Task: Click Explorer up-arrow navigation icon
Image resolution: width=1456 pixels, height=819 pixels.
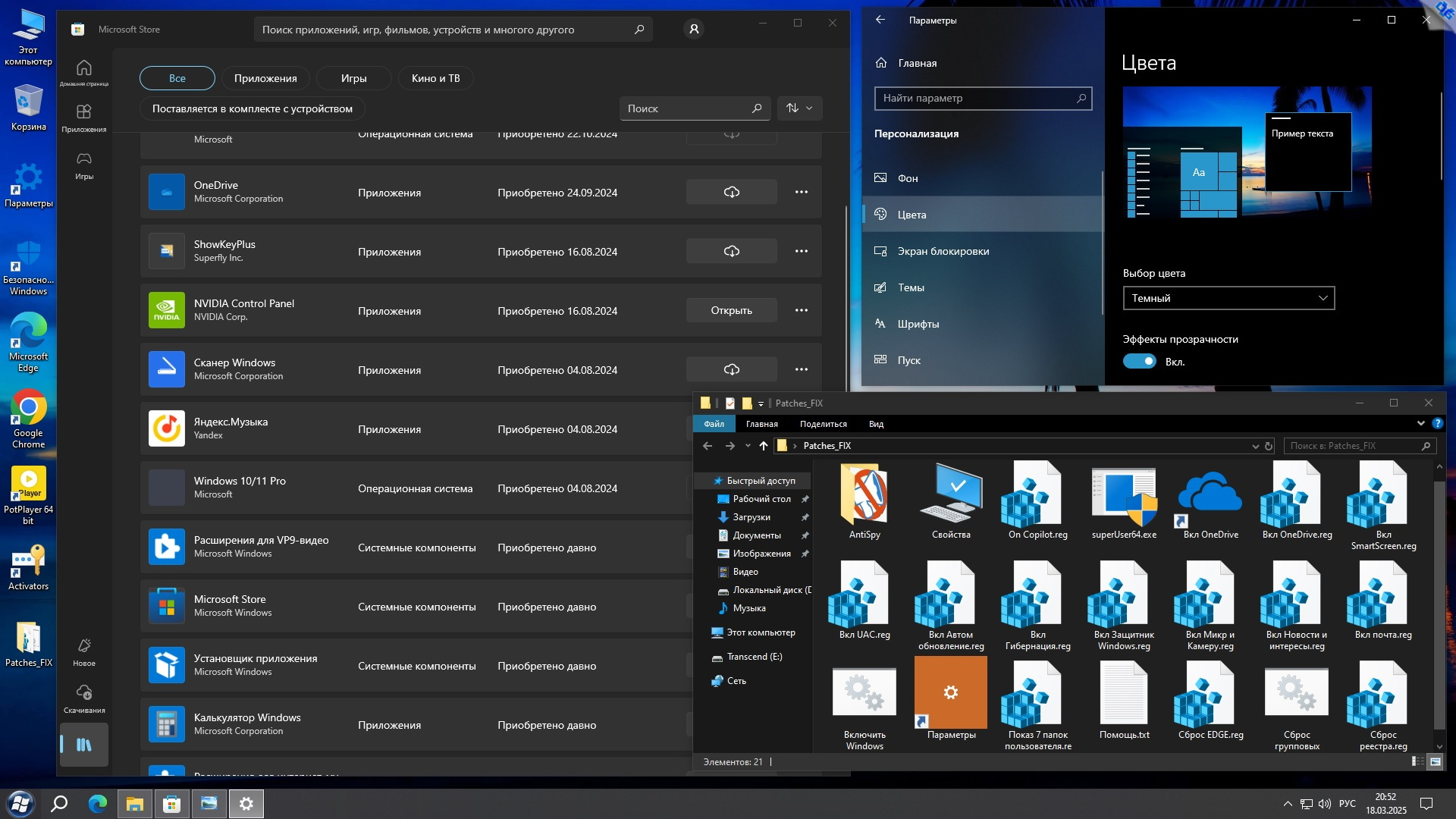Action: [763, 446]
